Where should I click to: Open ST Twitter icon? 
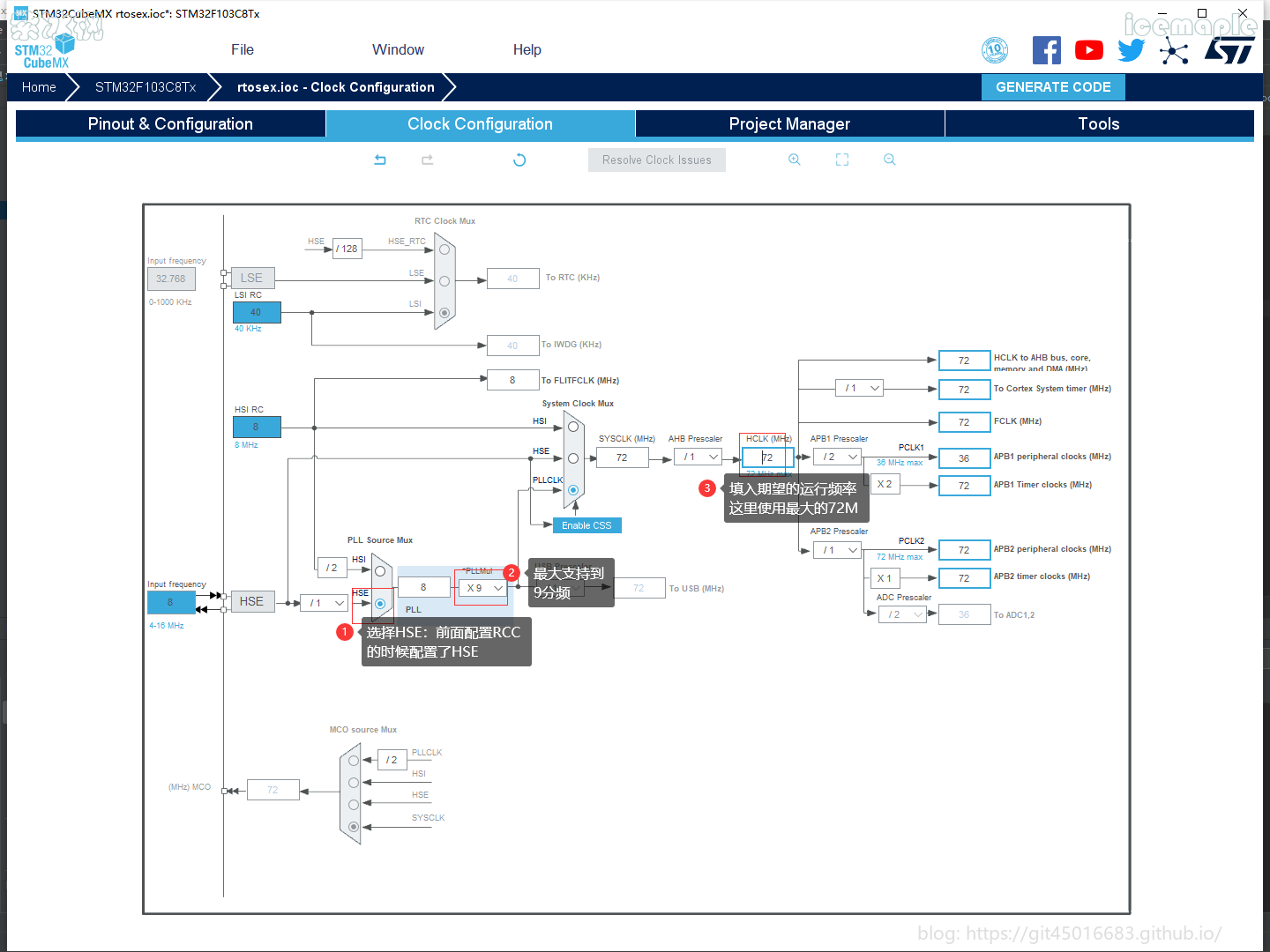(1131, 50)
